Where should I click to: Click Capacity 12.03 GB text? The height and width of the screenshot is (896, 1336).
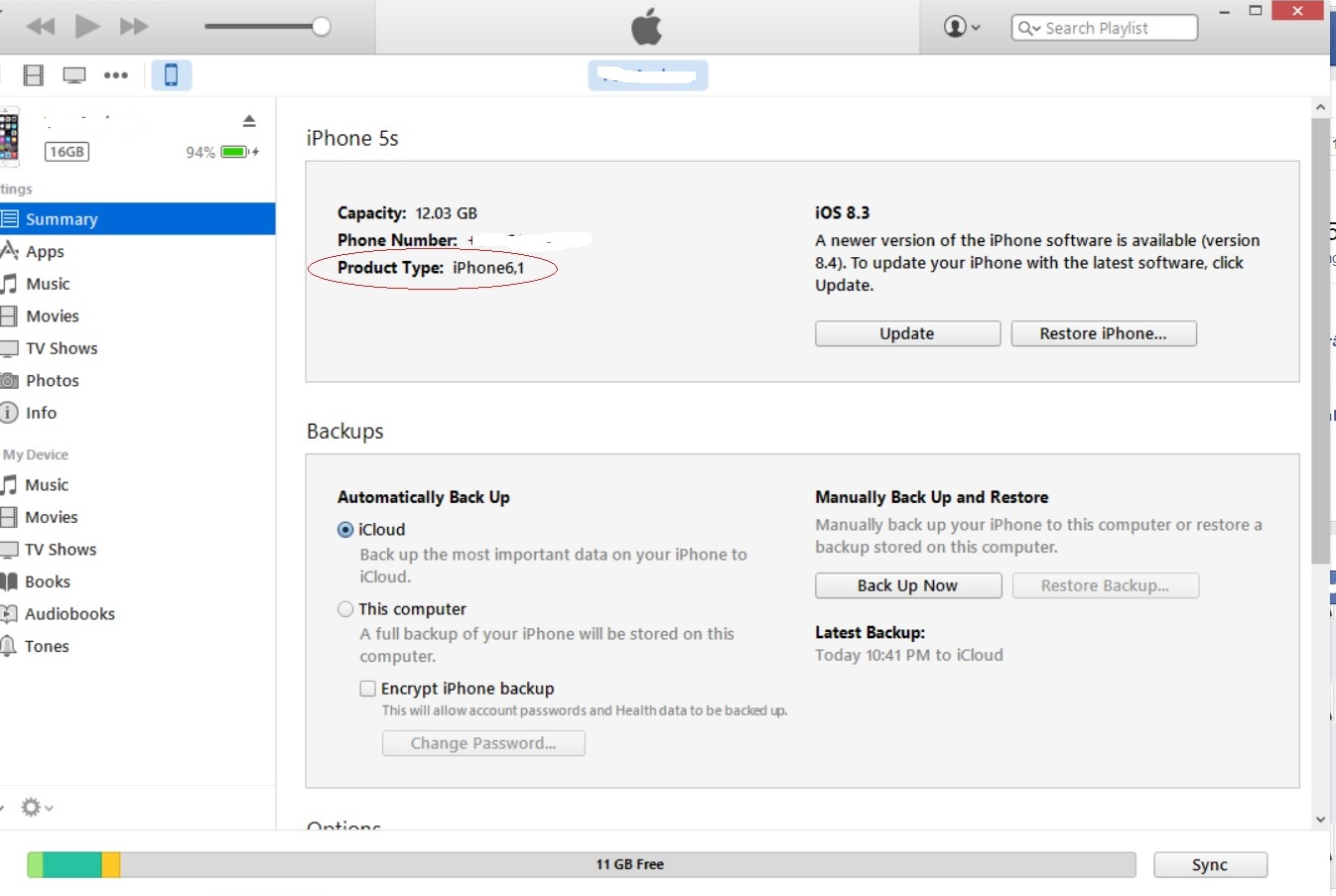click(x=407, y=213)
